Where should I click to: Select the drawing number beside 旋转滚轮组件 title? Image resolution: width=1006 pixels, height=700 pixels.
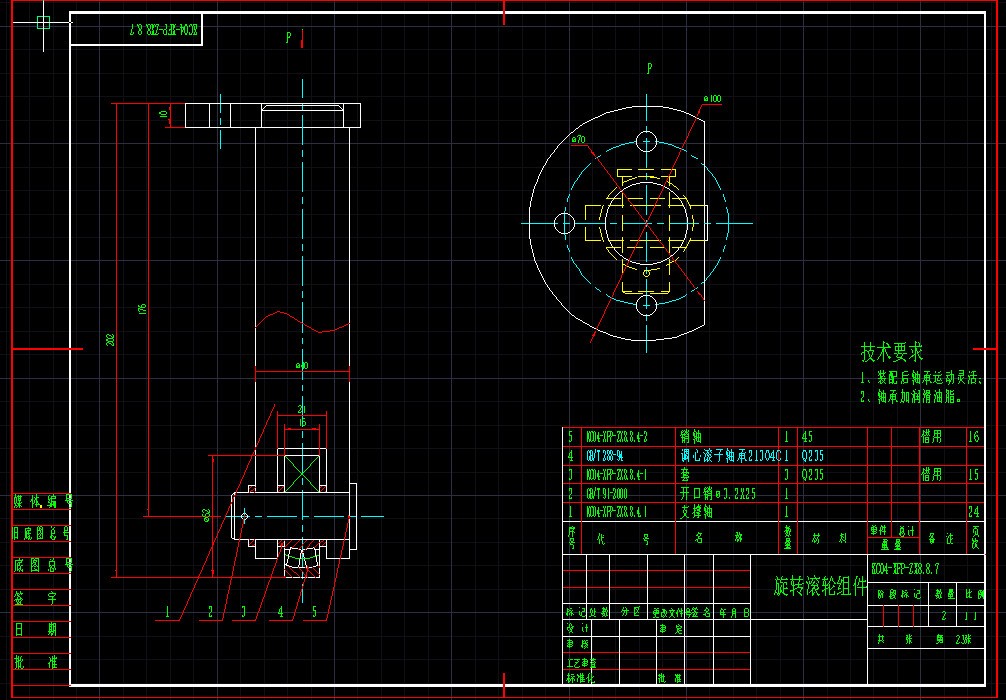(905, 569)
